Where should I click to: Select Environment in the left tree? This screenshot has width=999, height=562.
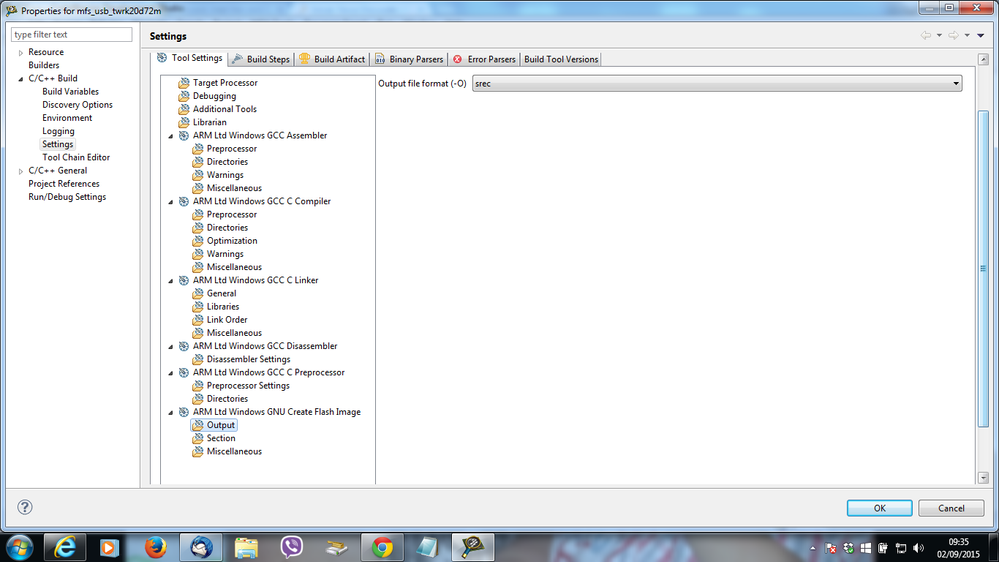[67, 118]
